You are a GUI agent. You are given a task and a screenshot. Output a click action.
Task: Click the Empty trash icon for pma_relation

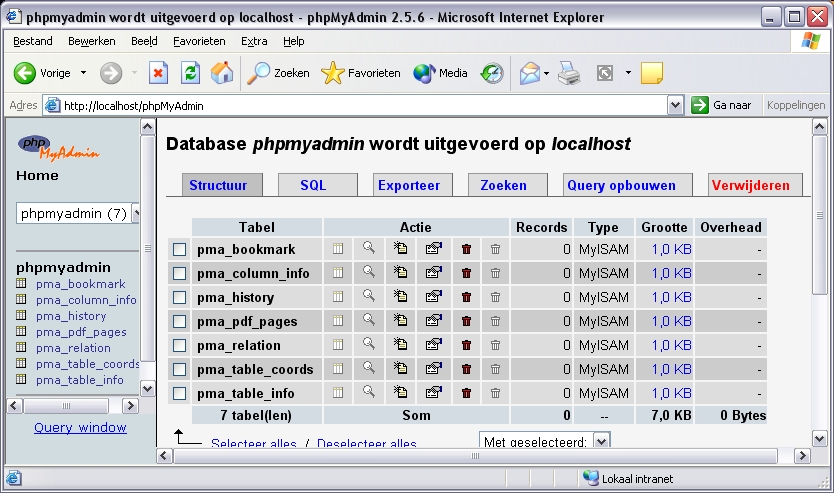click(x=495, y=345)
